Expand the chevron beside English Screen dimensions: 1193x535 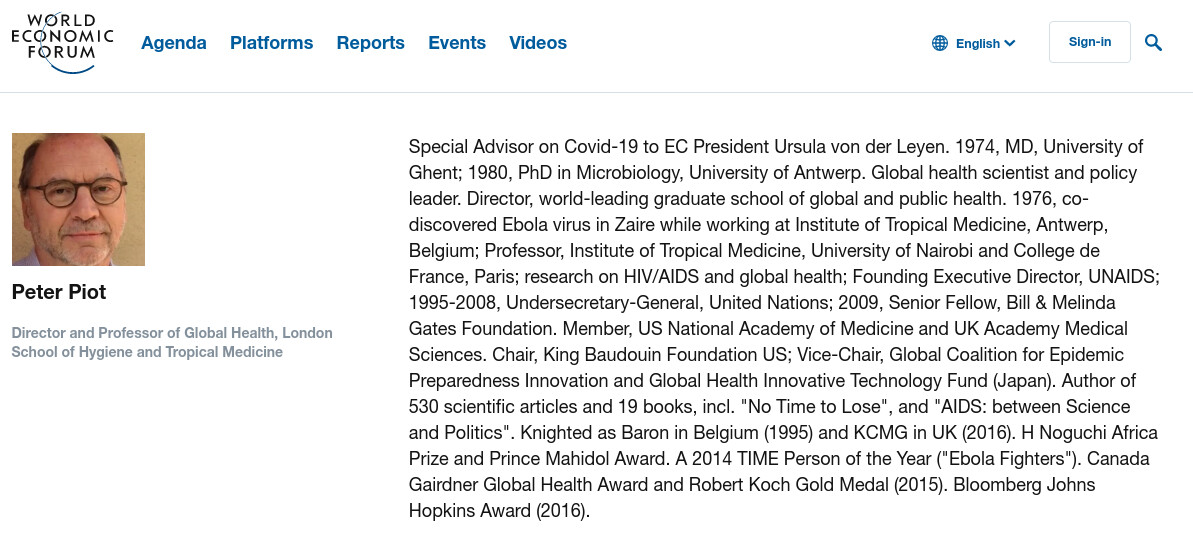coord(1010,43)
